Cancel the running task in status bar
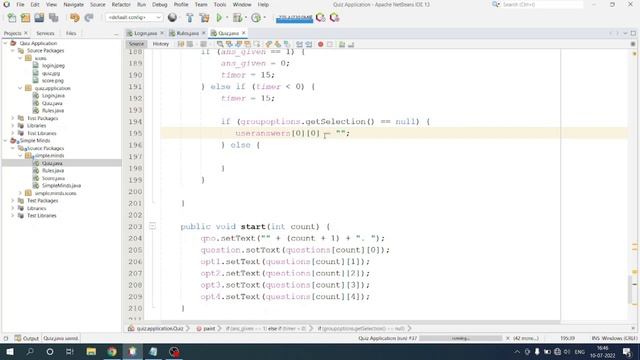 point(508,338)
